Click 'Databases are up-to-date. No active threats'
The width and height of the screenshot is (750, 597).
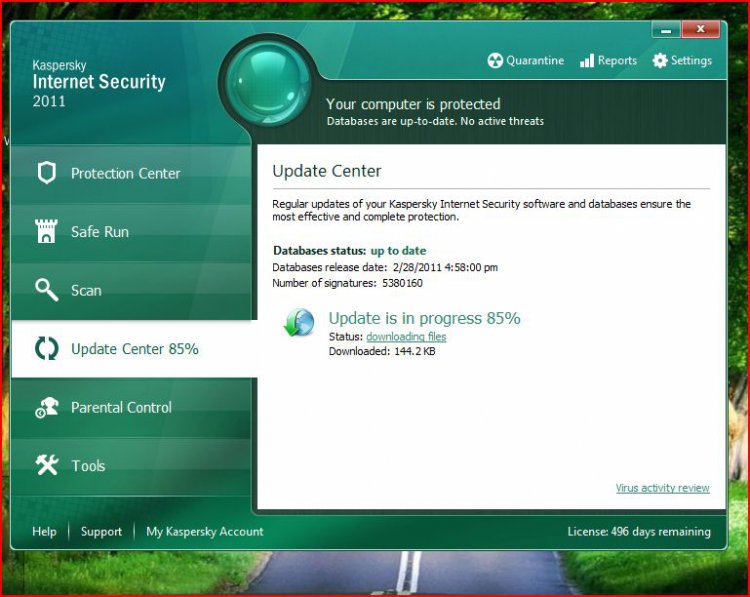[435, 122]
